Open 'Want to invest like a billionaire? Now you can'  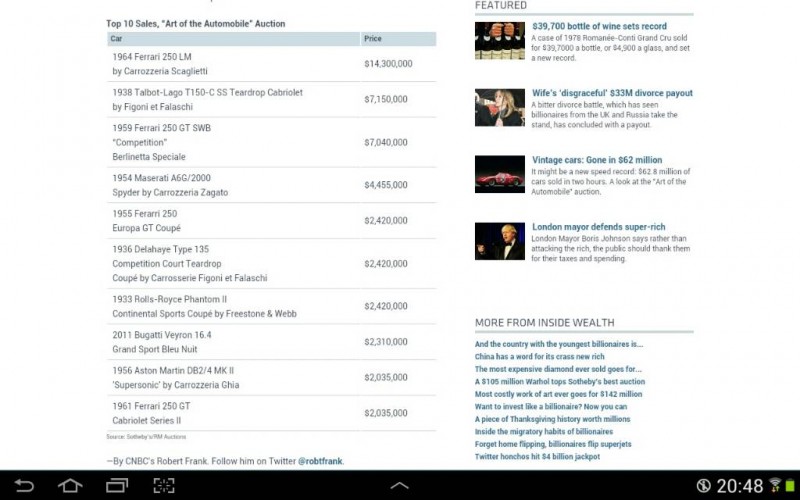coord(551,406)
